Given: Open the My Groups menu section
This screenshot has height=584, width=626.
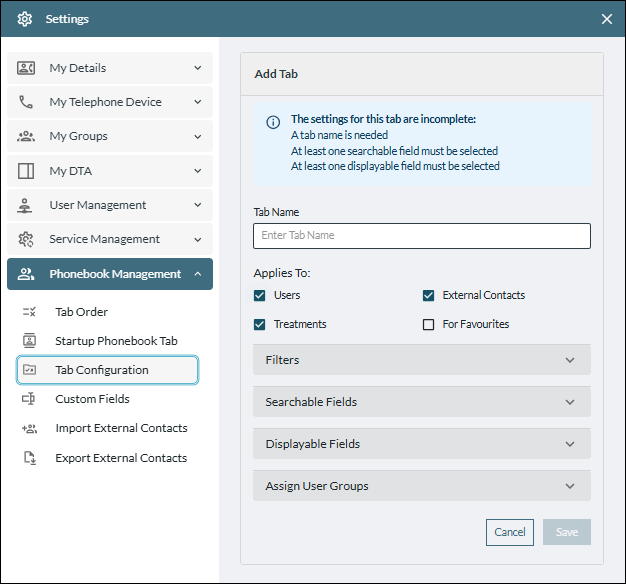Looking at the screenshot, I should [110, 136].
